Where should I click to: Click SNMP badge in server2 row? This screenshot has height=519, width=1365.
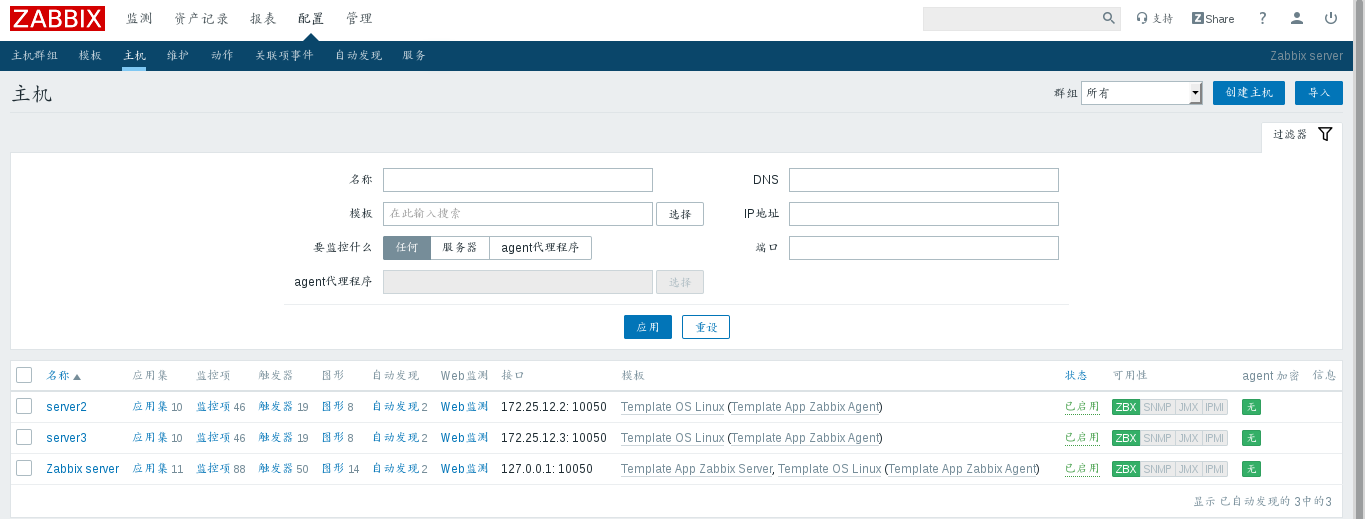tap(1157, 407)
